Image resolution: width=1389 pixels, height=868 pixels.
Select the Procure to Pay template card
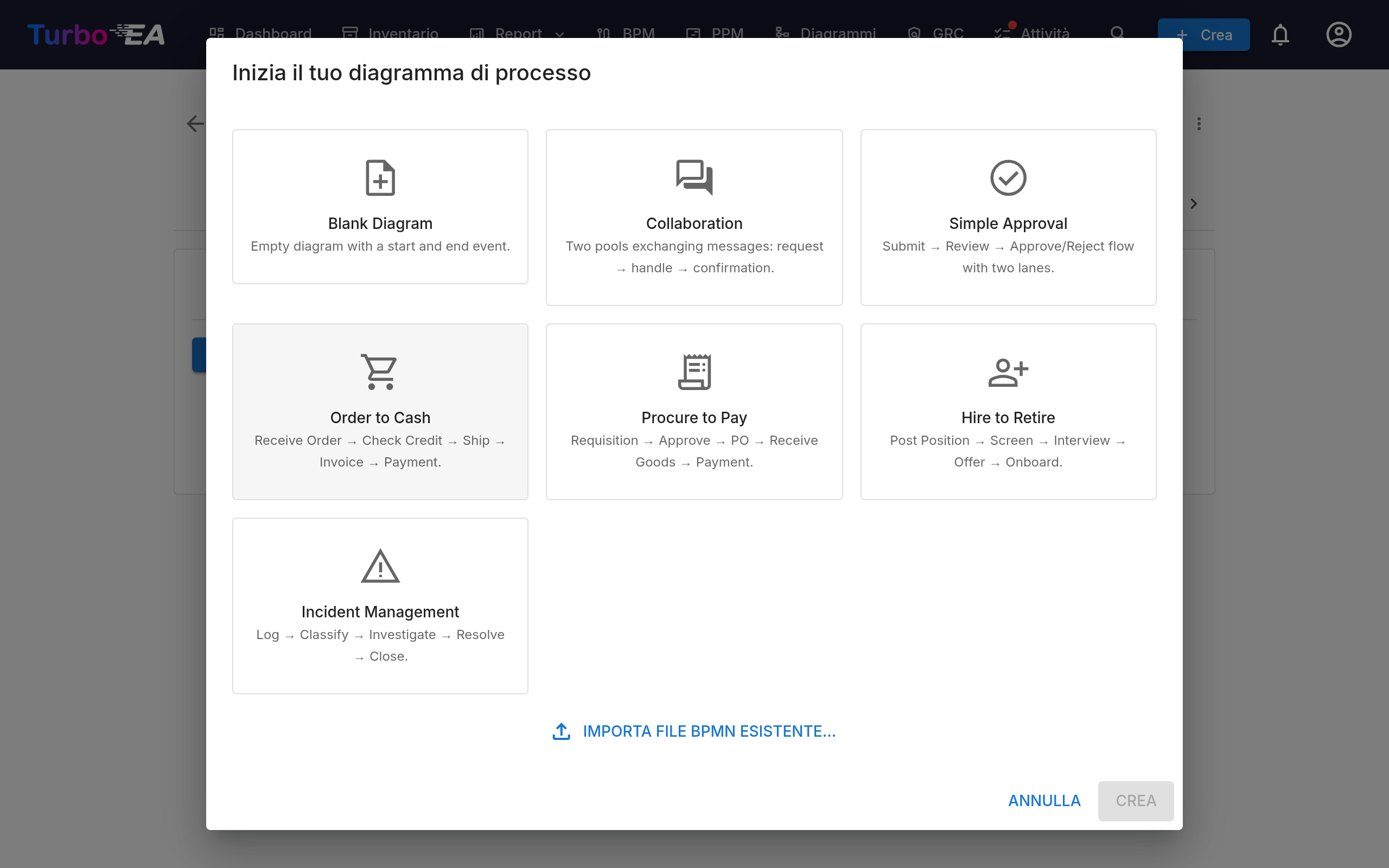(x=694, y=412)
